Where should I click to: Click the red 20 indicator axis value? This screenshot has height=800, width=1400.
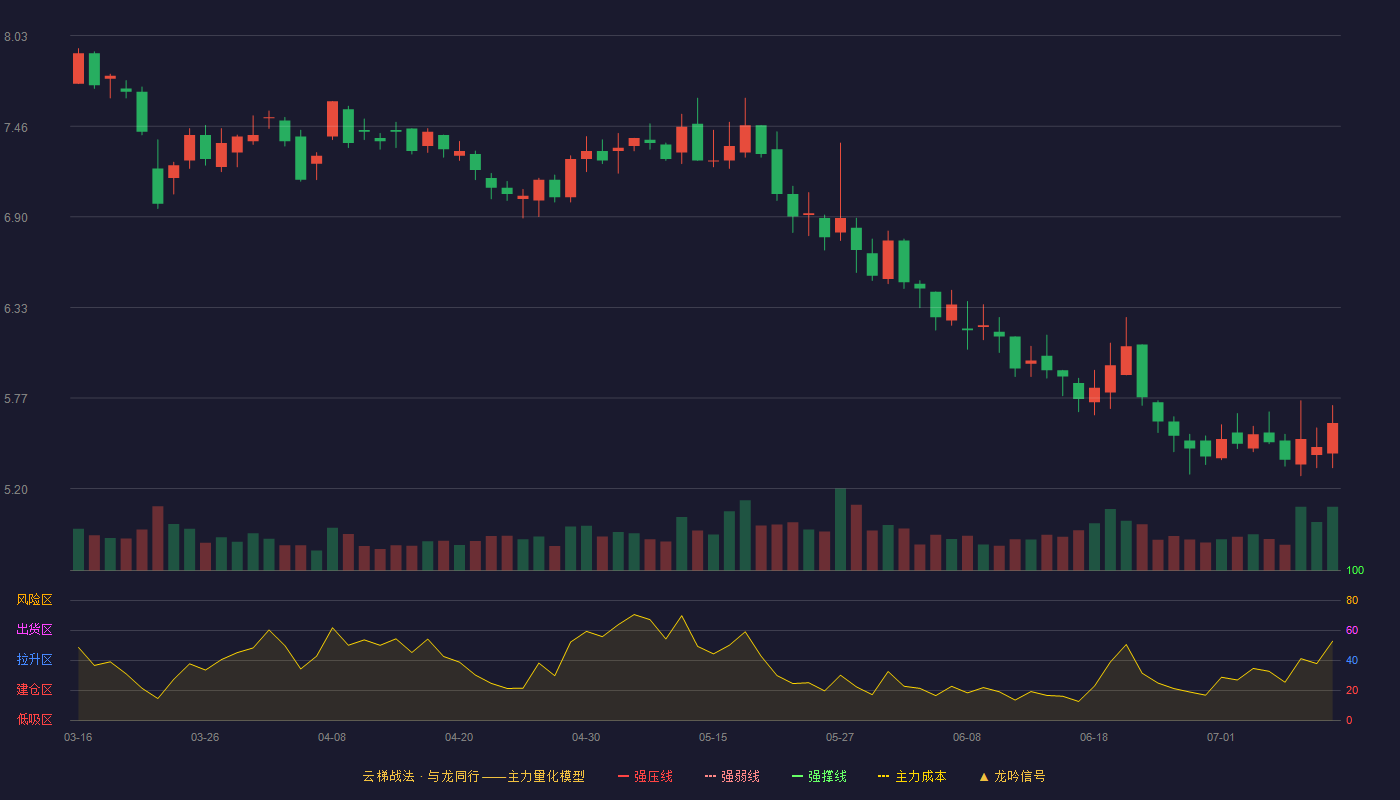click(1352, 691)
